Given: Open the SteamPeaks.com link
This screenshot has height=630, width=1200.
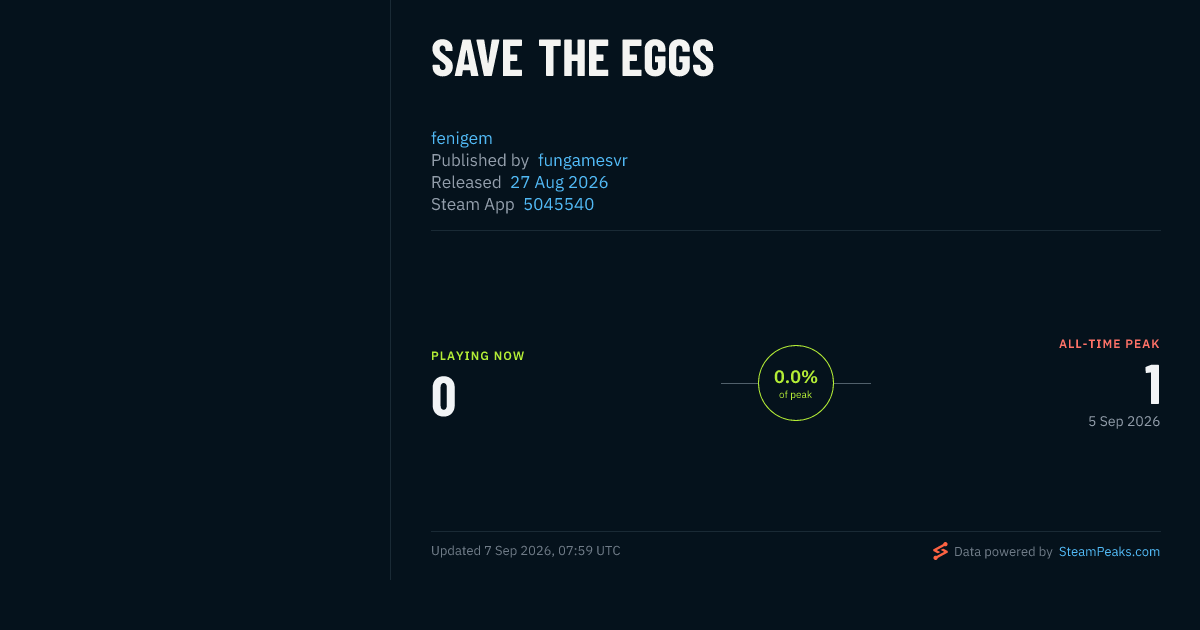Looking at the screenshot, I should pos(1109,551).
